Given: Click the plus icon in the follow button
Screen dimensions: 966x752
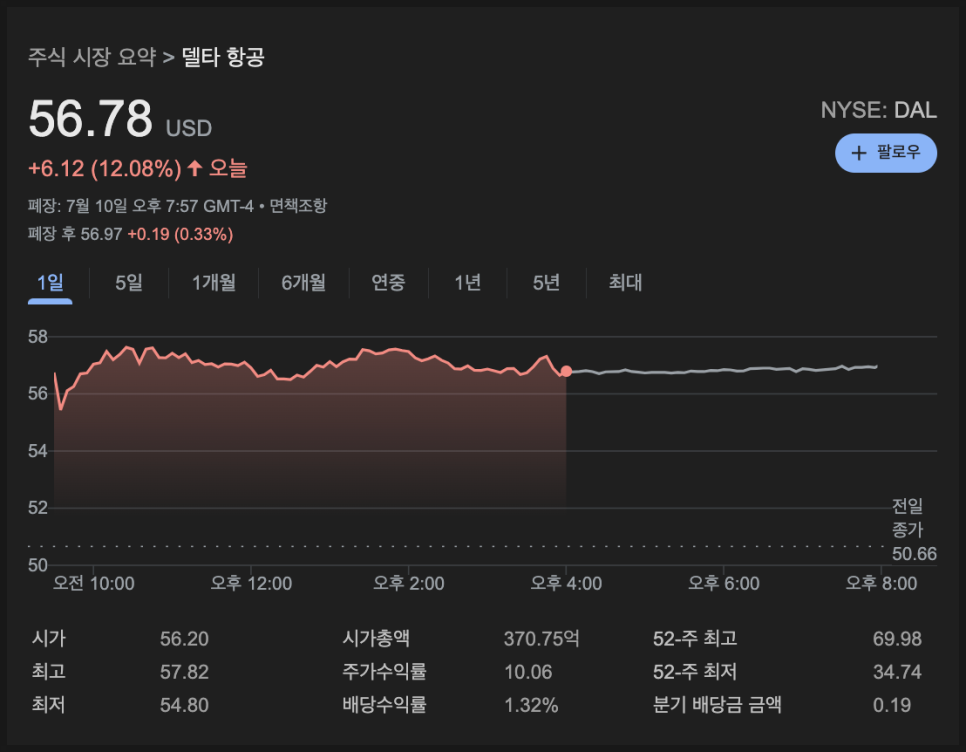Looking at the screenshot, I should coord(858,153).
